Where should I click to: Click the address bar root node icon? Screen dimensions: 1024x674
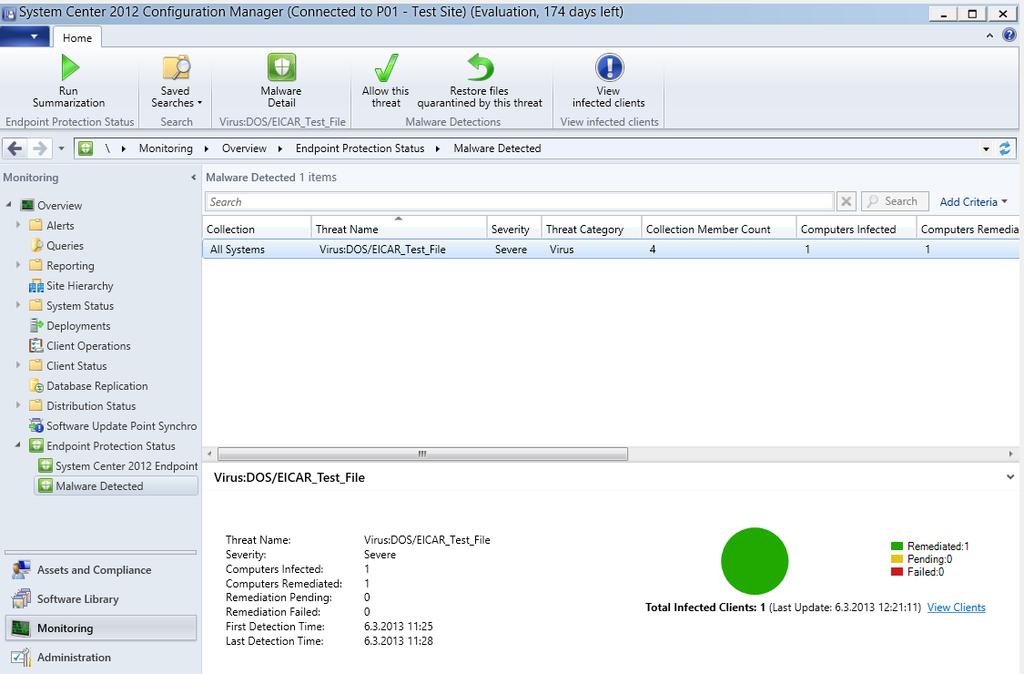86,148
